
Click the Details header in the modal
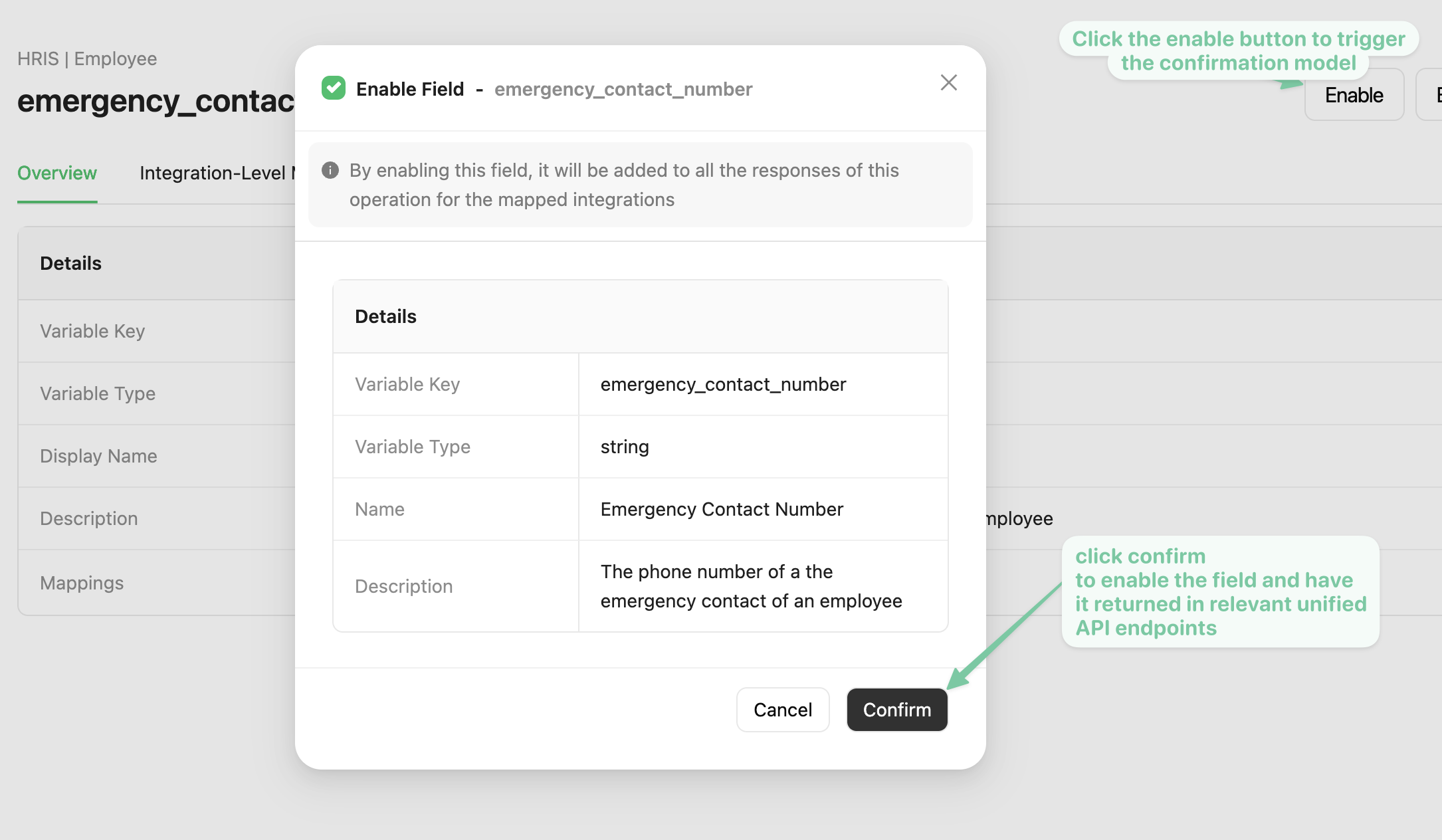click(x=385, y=316)
